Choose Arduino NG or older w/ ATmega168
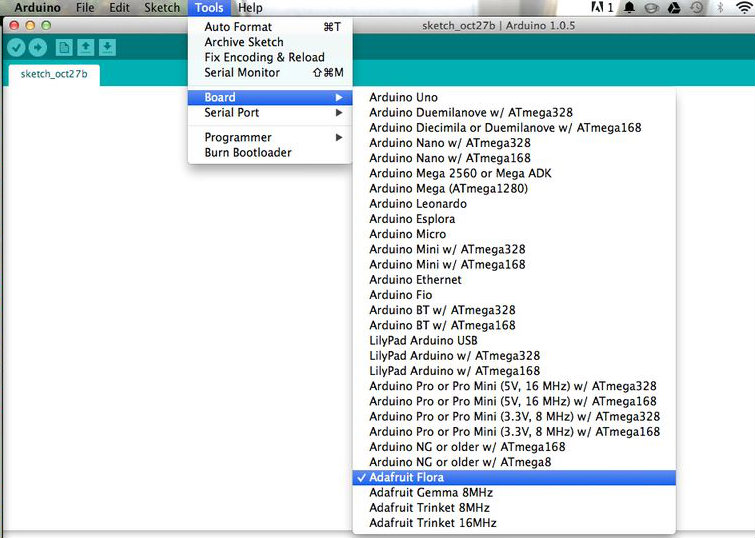Screen dimensions: 755x538 click(x=514, y=447)
